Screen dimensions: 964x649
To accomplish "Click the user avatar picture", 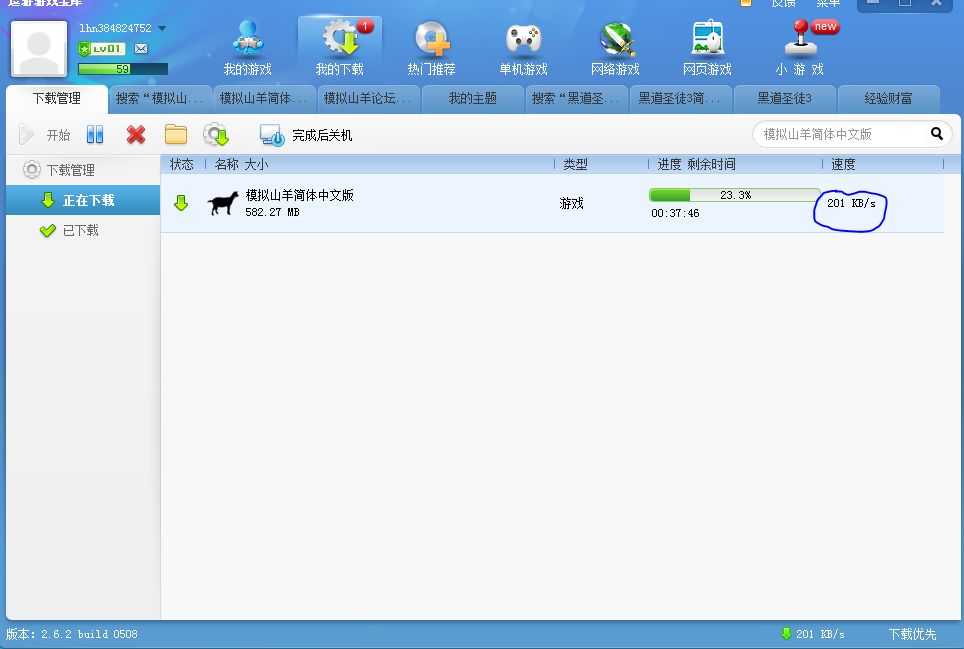I will point(39,49).
